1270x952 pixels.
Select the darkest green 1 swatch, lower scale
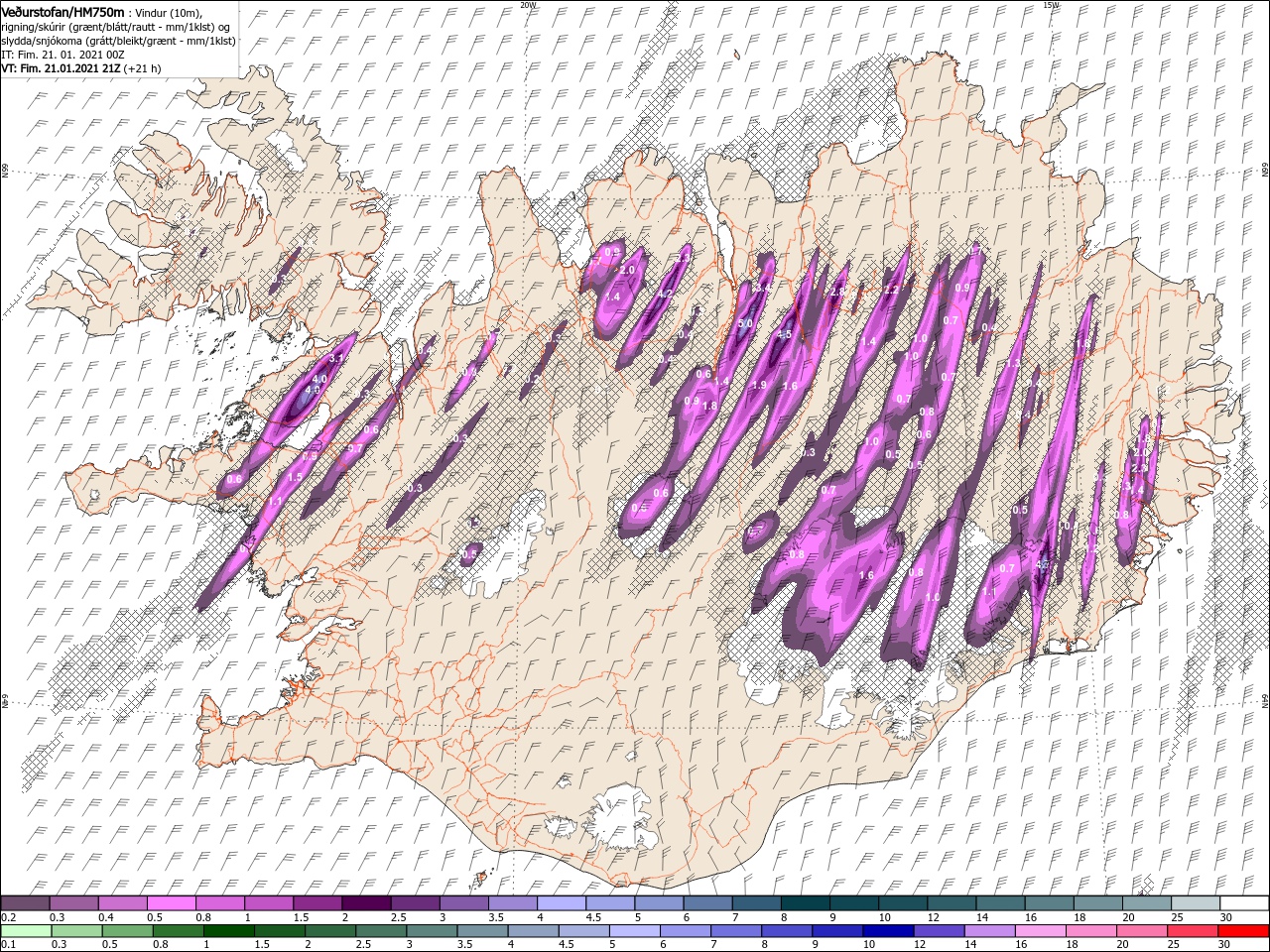click(228, 931)
